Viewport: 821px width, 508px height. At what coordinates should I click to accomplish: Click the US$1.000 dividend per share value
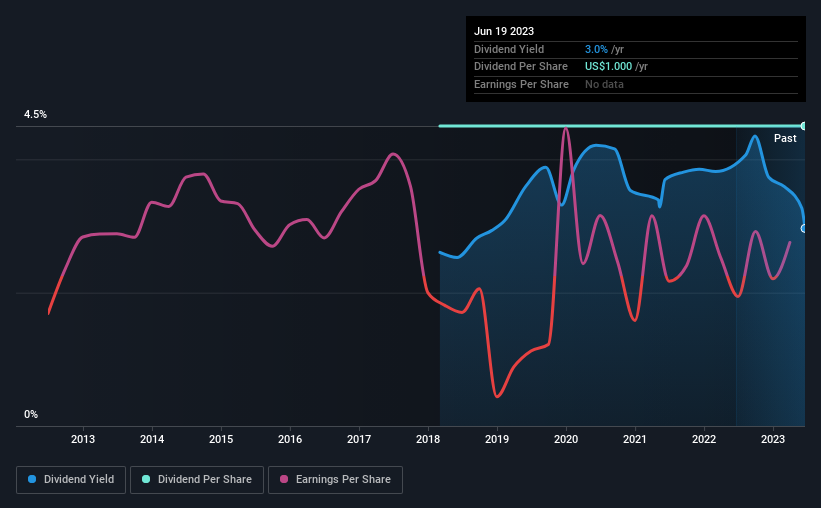click(608, 66)
